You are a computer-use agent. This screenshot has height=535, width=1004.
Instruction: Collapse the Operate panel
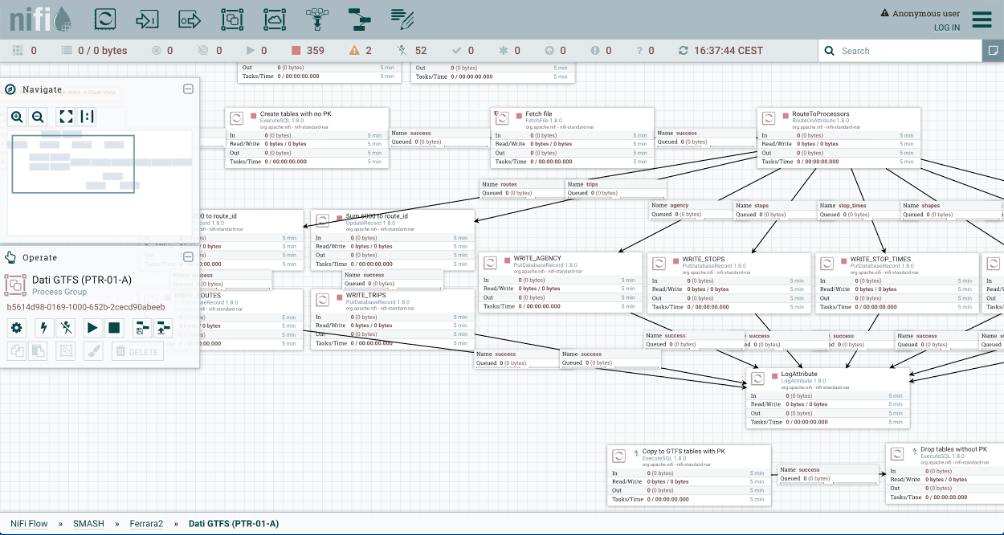[x=188, y=257]
